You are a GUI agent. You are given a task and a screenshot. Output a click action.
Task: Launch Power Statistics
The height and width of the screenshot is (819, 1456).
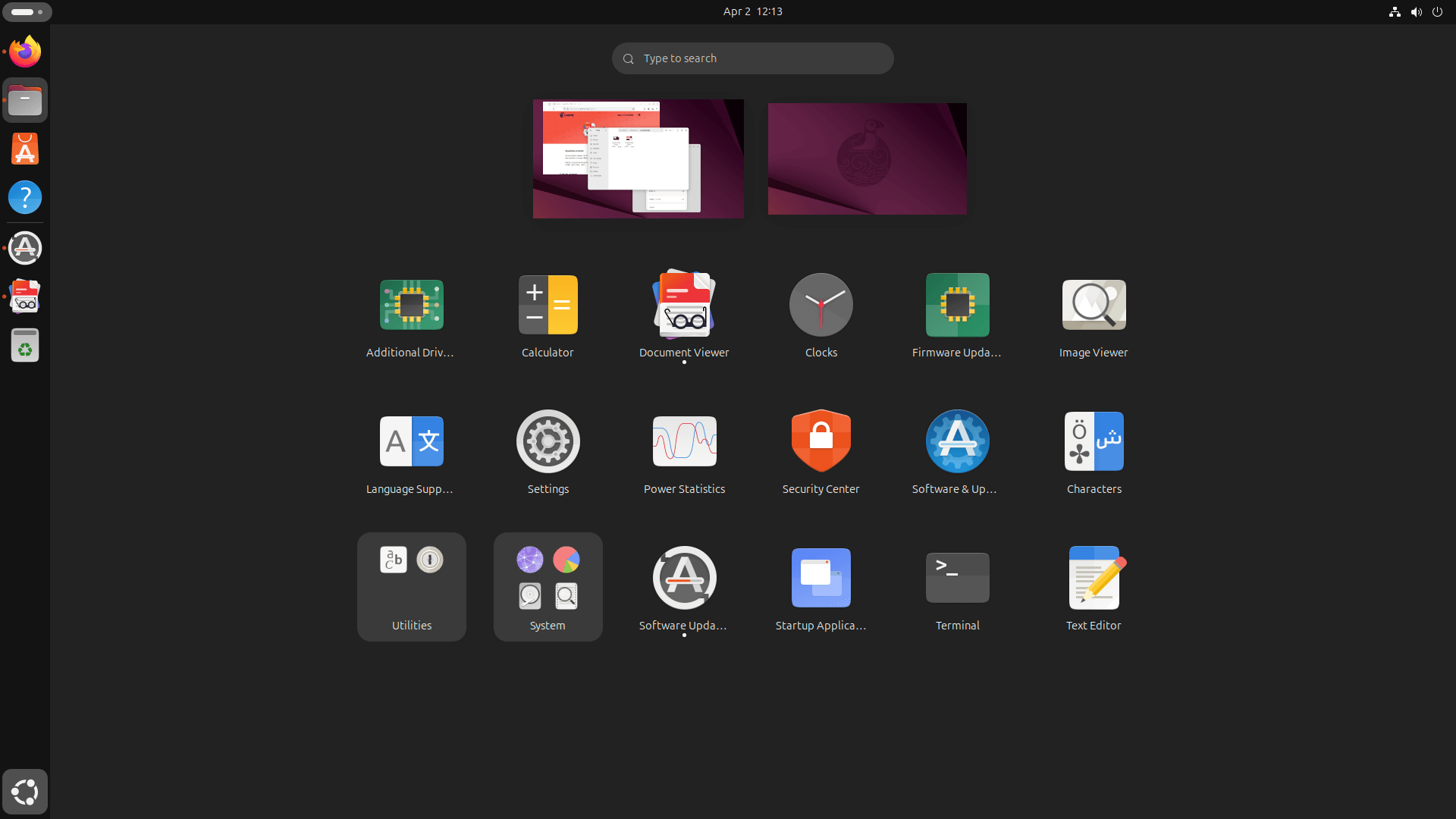click(684, 441)
